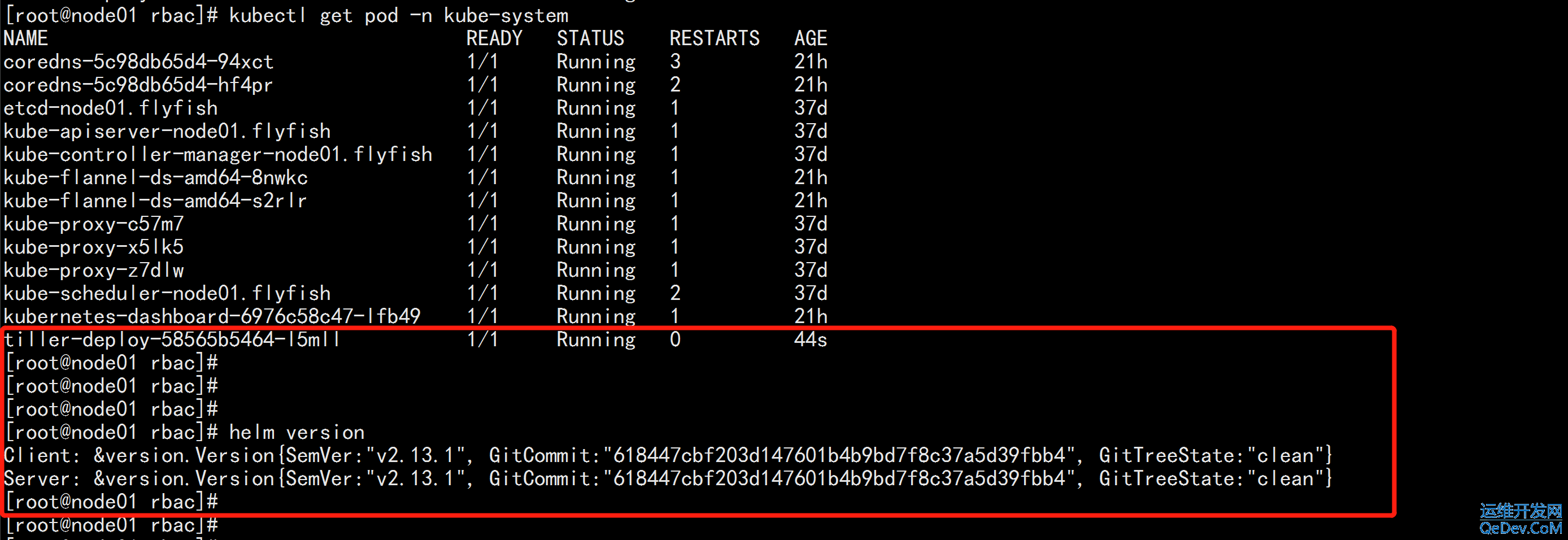This screenshot has width=1568, height=540.
Task: Click pod name coredns-5c98db65d4-94xct
Action: click(x=139, y=62)
